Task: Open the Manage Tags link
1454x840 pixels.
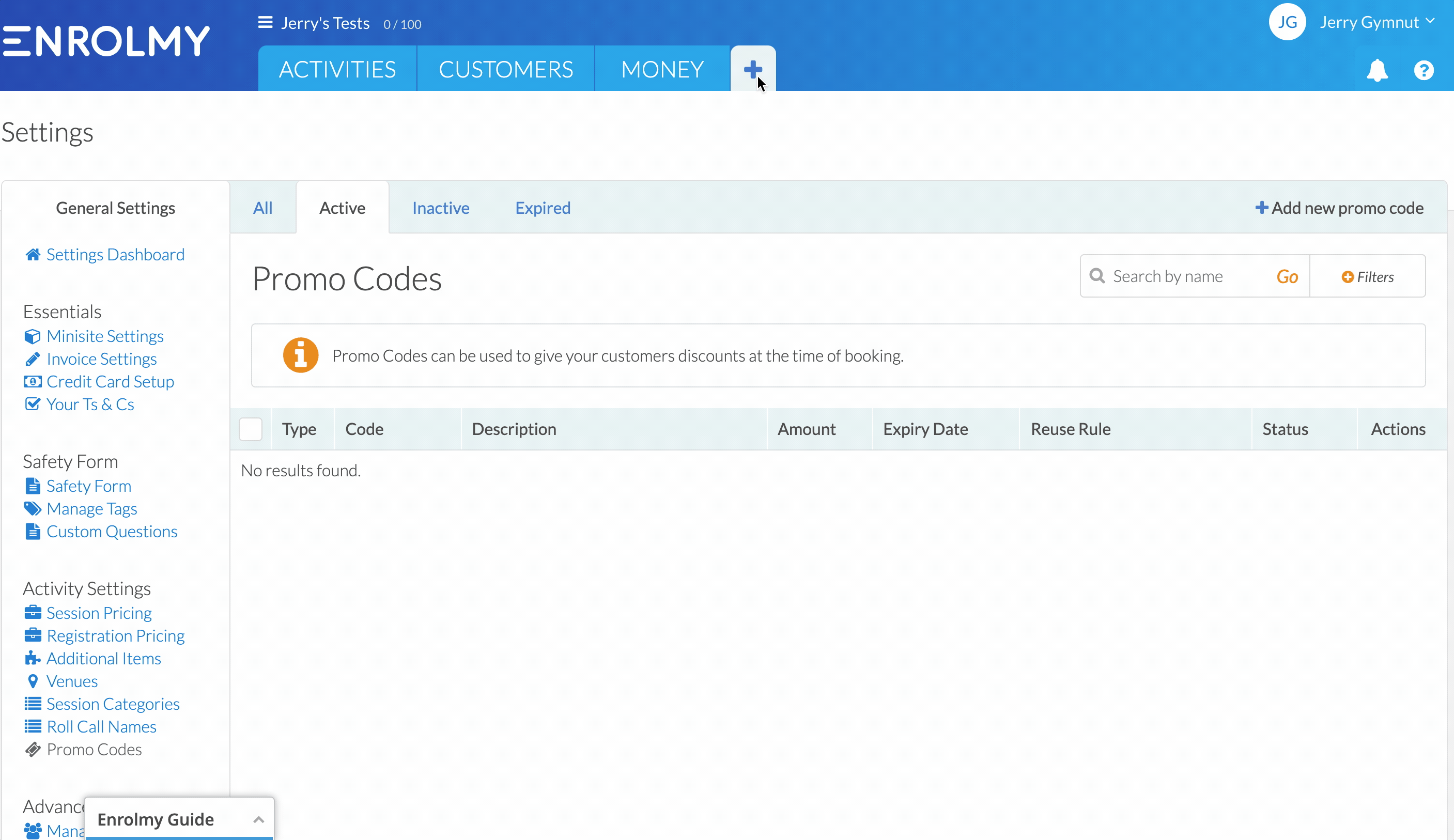Action: click(92, 508)
